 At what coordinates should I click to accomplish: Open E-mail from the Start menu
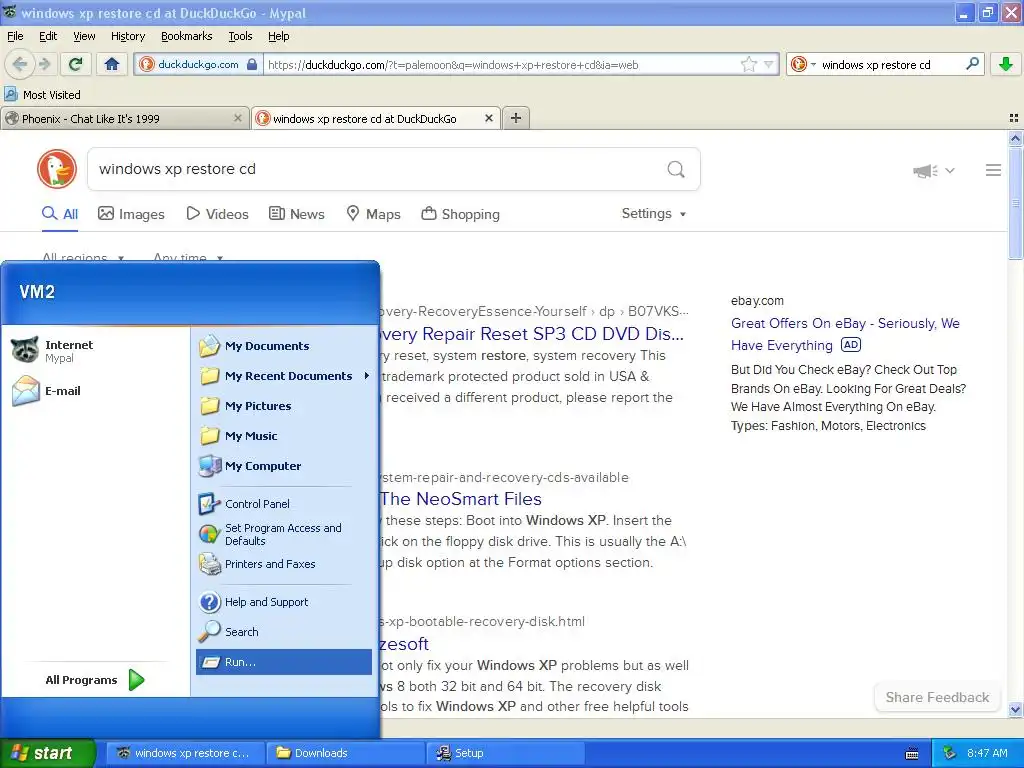95,391
